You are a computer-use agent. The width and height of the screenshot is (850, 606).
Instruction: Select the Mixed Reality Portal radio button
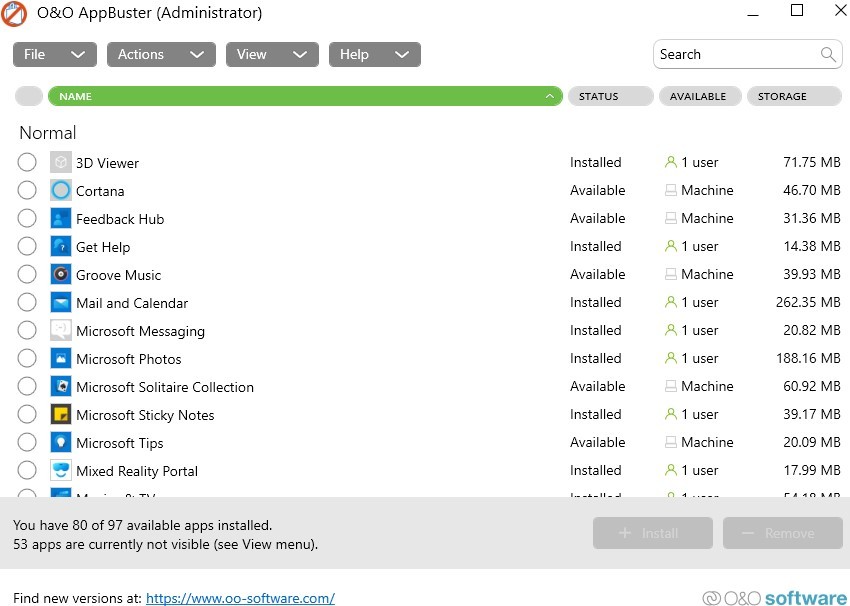tap(27, 470)
